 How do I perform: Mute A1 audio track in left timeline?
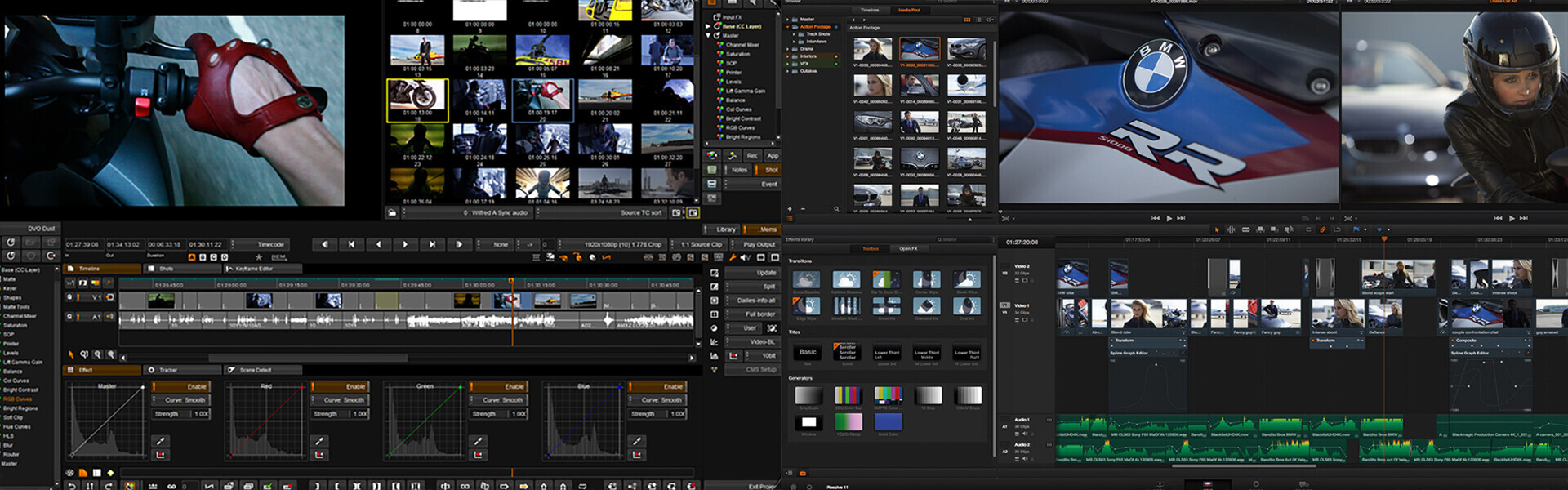point(110,317)
